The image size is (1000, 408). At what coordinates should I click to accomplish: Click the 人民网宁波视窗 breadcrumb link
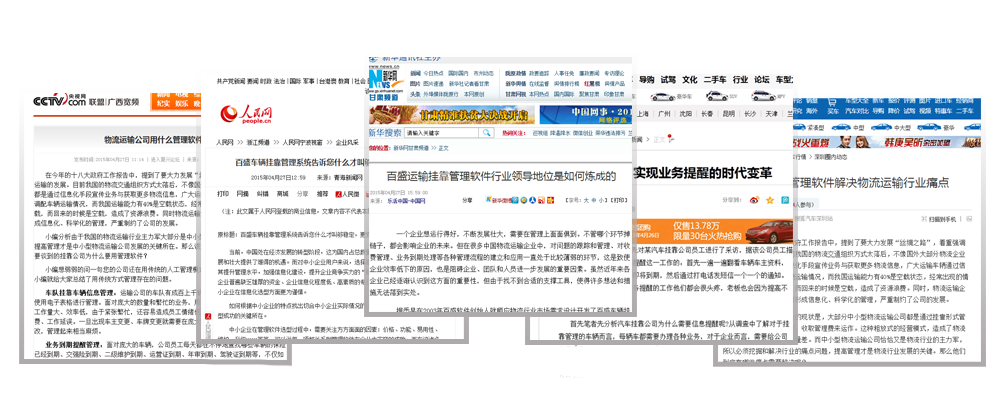tap(302, 142)
